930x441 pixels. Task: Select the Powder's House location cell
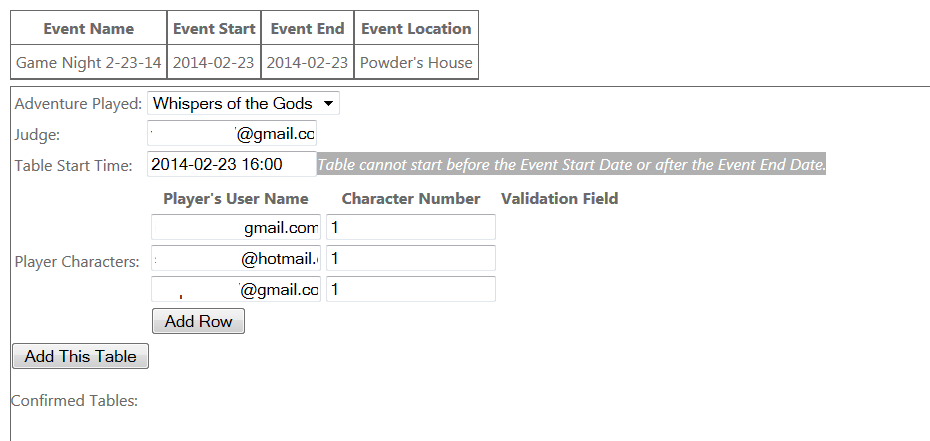(x=416, y=62)
